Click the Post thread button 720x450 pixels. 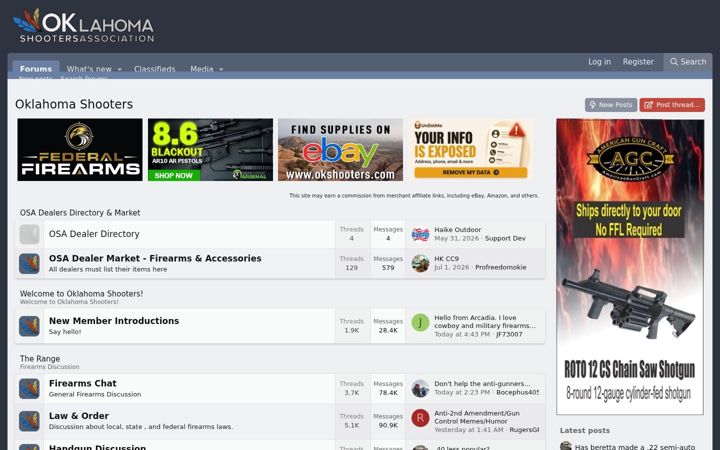click(x=672, y=105)
